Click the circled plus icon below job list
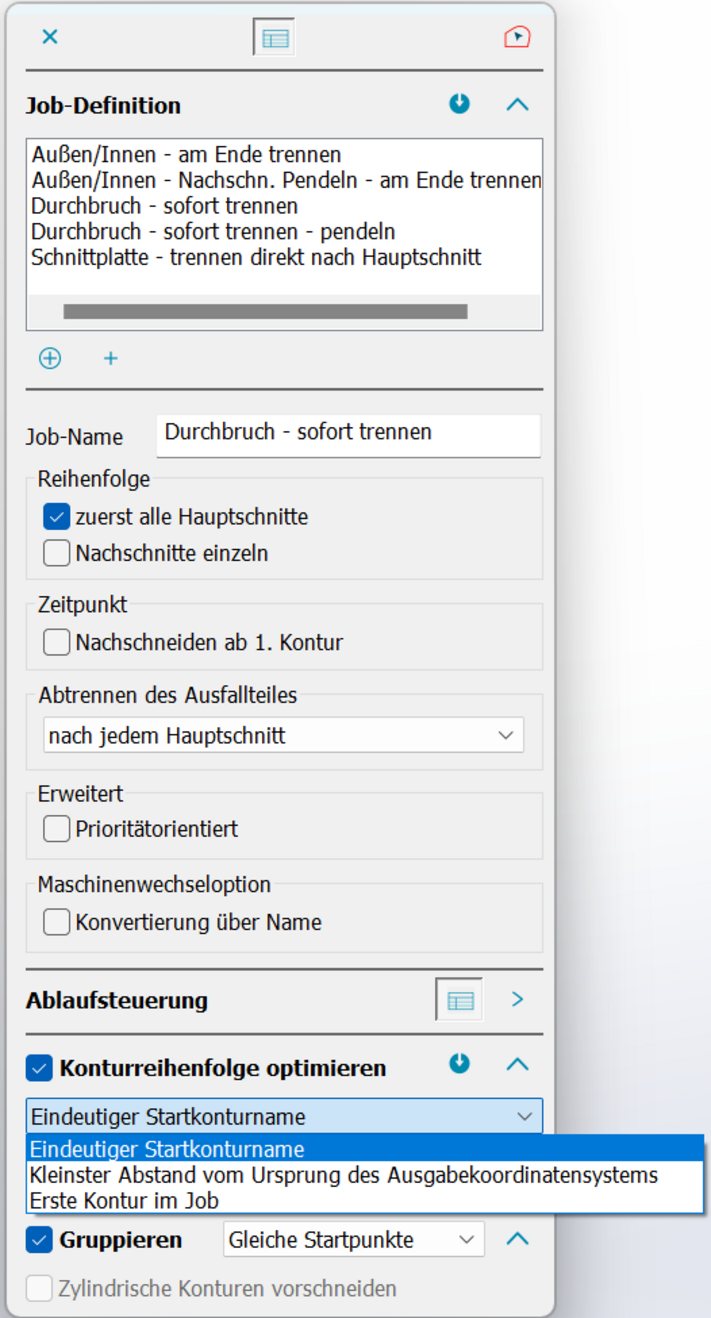Viewport: 711px width, 1318px height. (50, 358)
